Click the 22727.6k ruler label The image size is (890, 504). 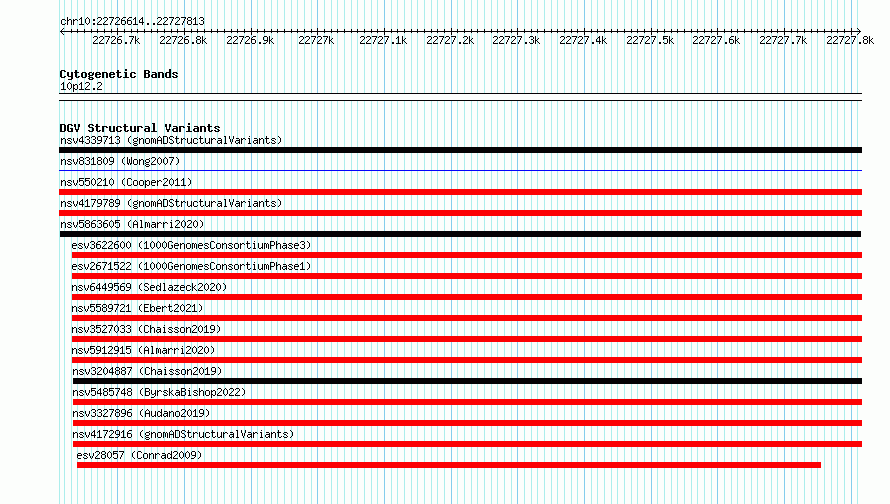tap(716, 40)
